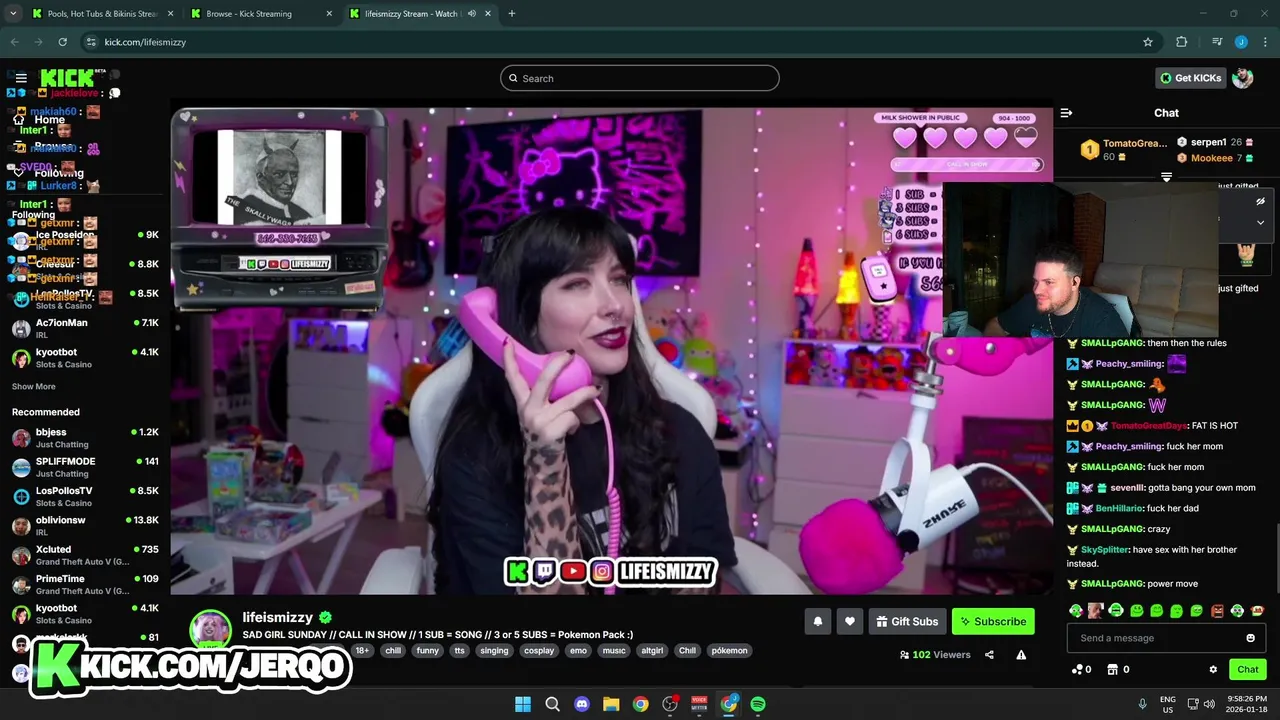Follow channel with the heart button
The width and height of the screenshot is (1280, 720).
click(x=850, y=621)
